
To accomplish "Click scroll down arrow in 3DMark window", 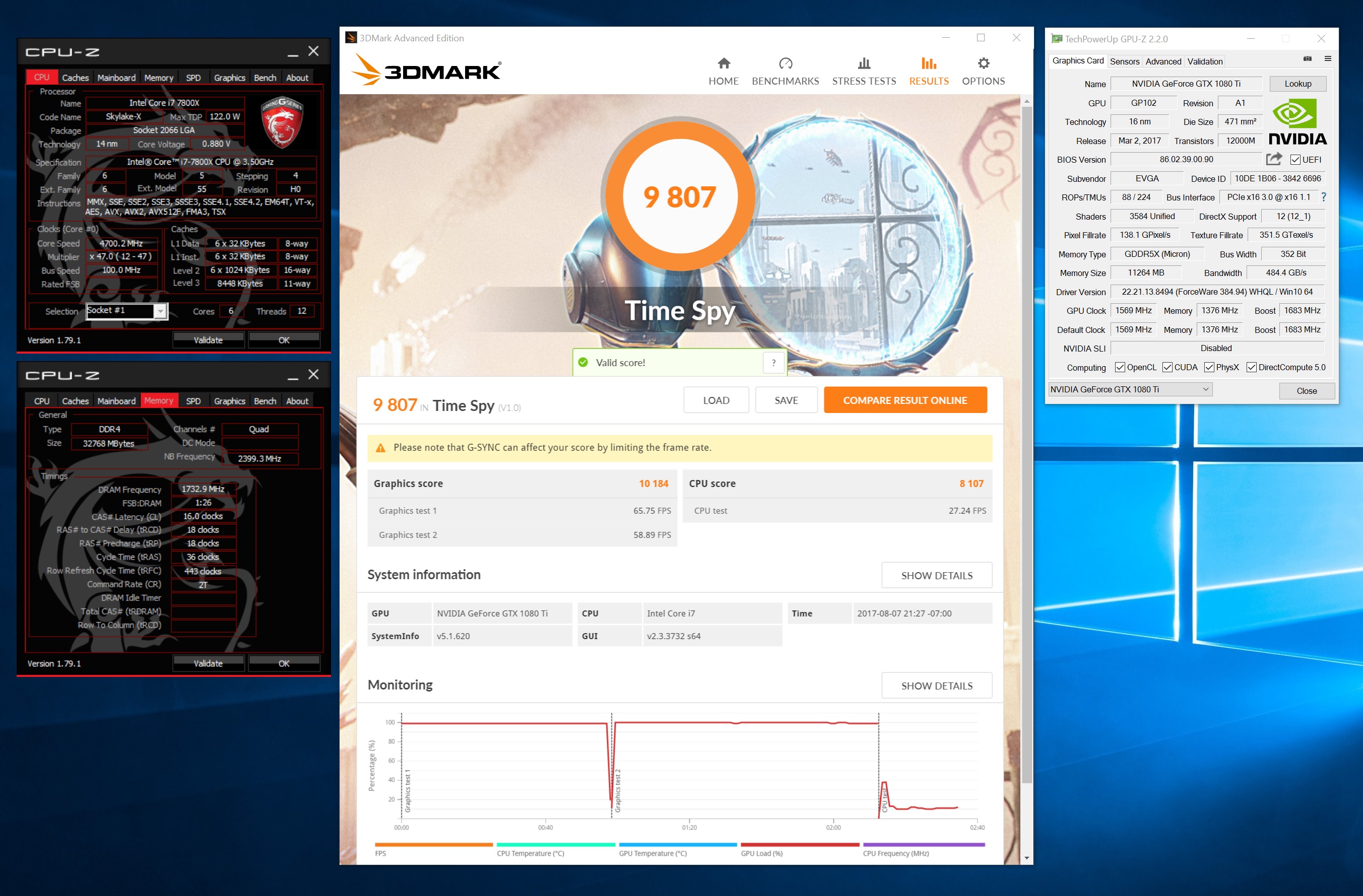I will point(1026,858).
